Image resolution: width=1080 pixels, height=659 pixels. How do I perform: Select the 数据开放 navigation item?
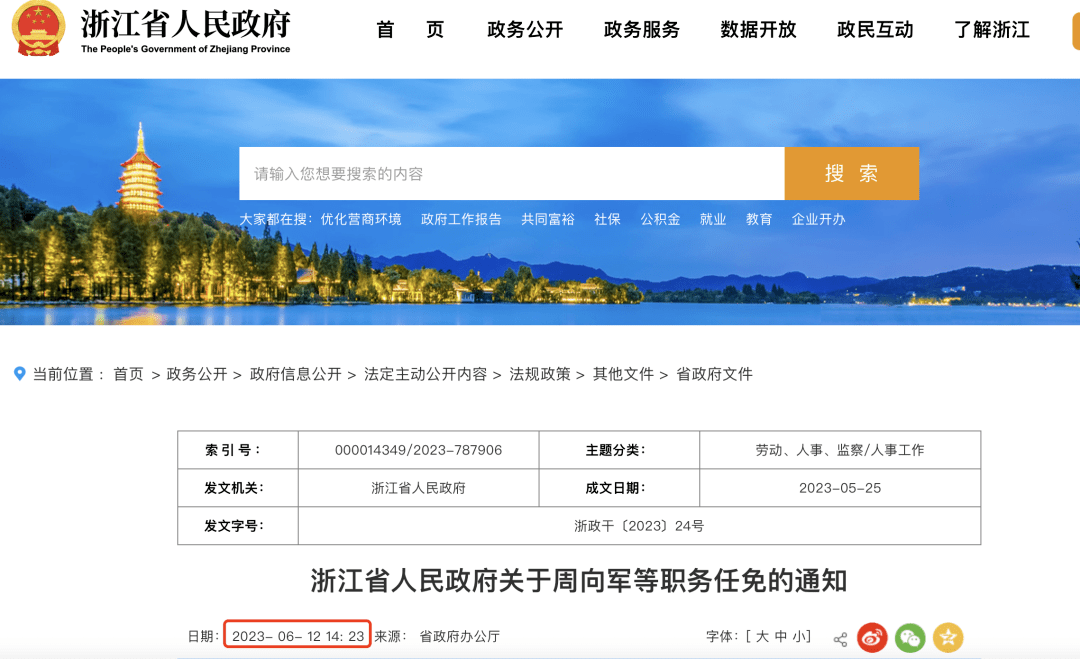757,30
